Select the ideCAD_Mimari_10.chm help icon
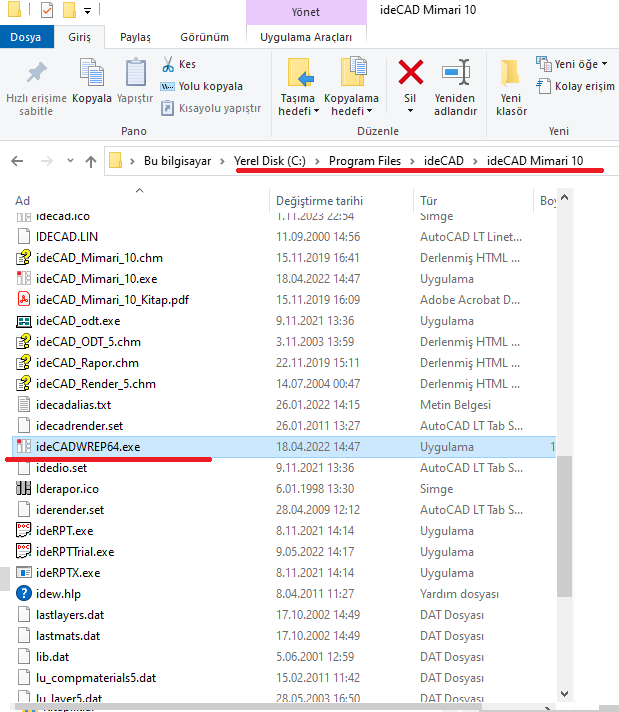 pyautogui.click(x=24, y=258)
